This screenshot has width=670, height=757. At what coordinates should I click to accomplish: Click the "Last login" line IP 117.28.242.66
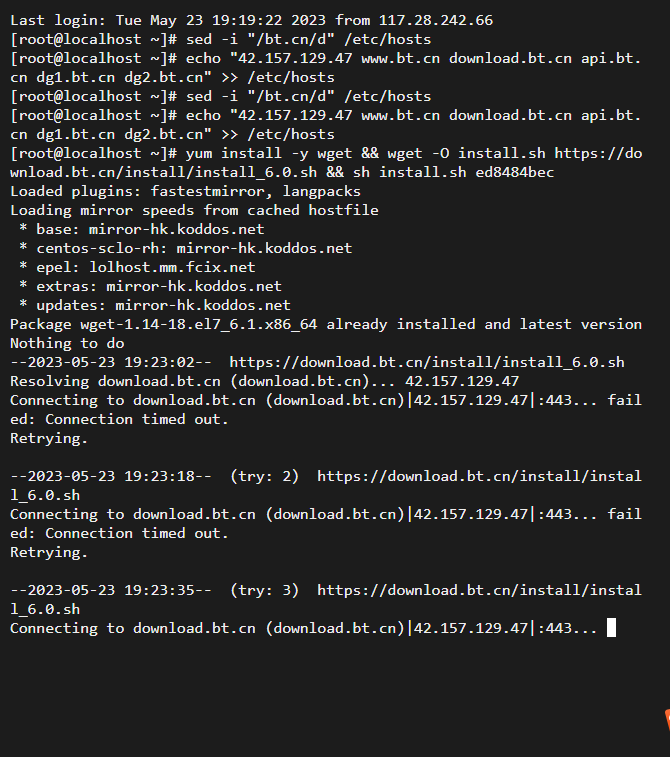pos(435,20)
